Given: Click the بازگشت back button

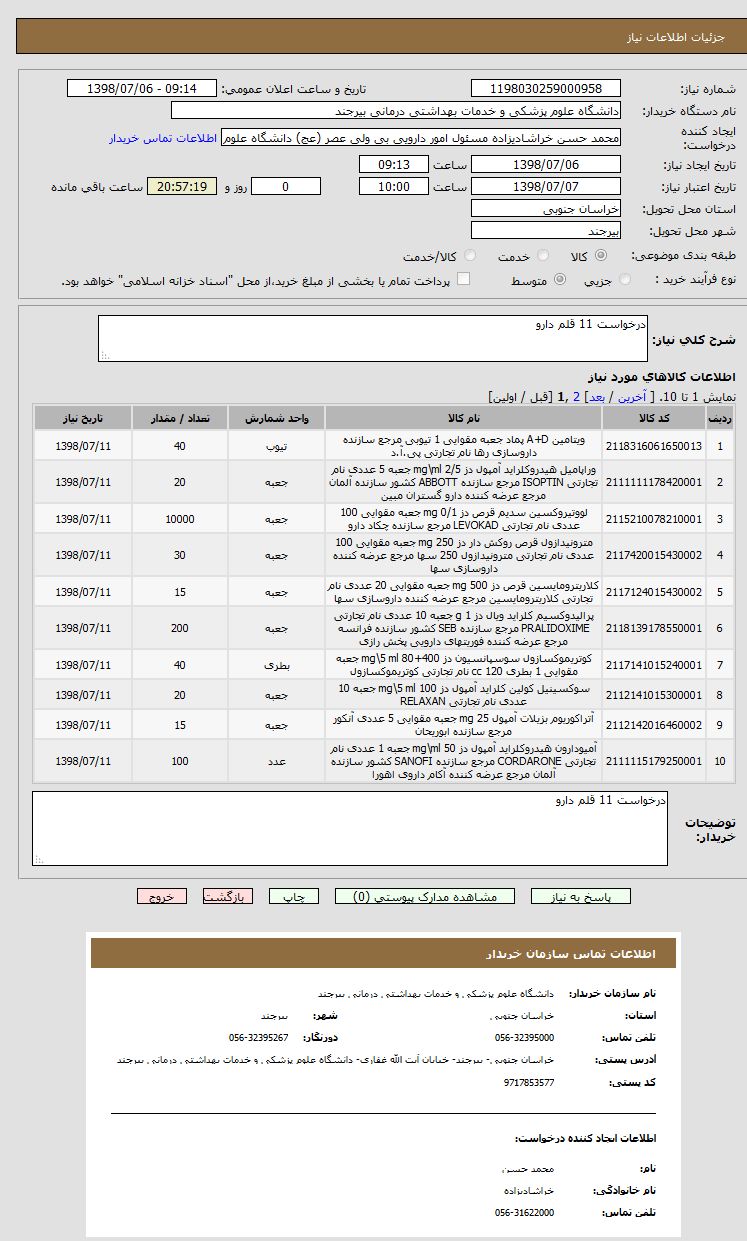Looking at the screenshot, I should pyautogui.click(x=228, y=897).
